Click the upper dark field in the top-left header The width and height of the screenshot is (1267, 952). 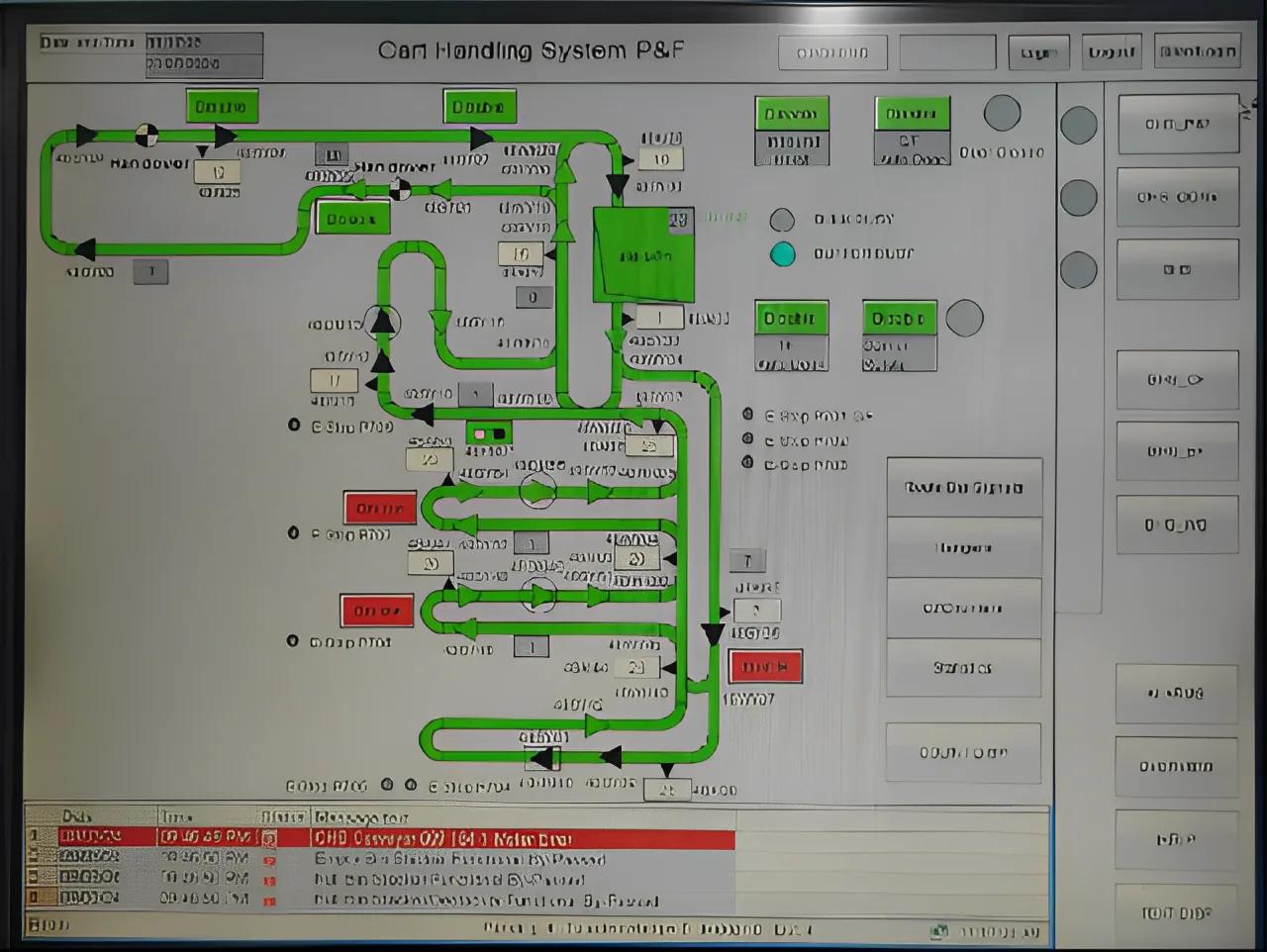(x=204, y=43)
